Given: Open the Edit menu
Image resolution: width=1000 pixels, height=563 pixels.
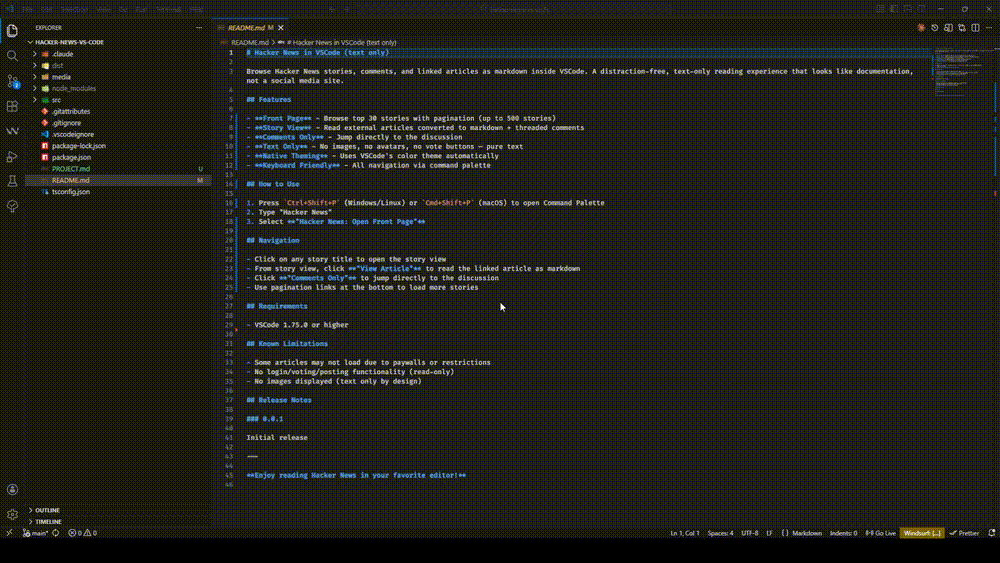Looking at the screenshot, I should [x=47, y=10].
